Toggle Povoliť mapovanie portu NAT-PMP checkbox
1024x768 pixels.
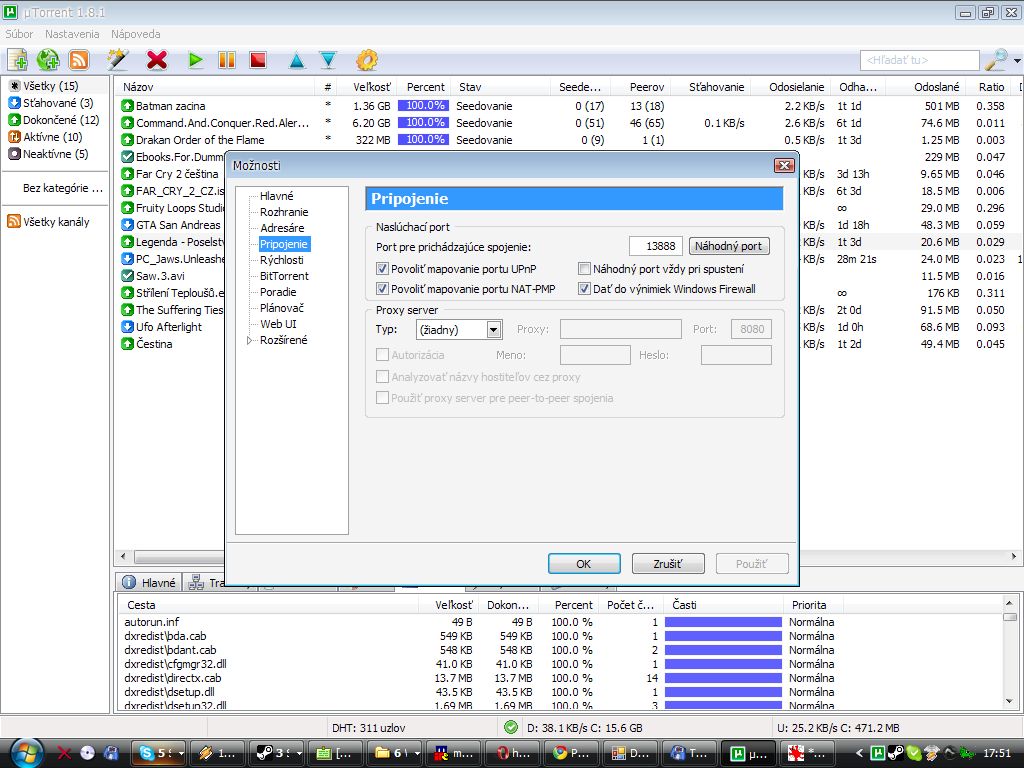coord(383,289)
